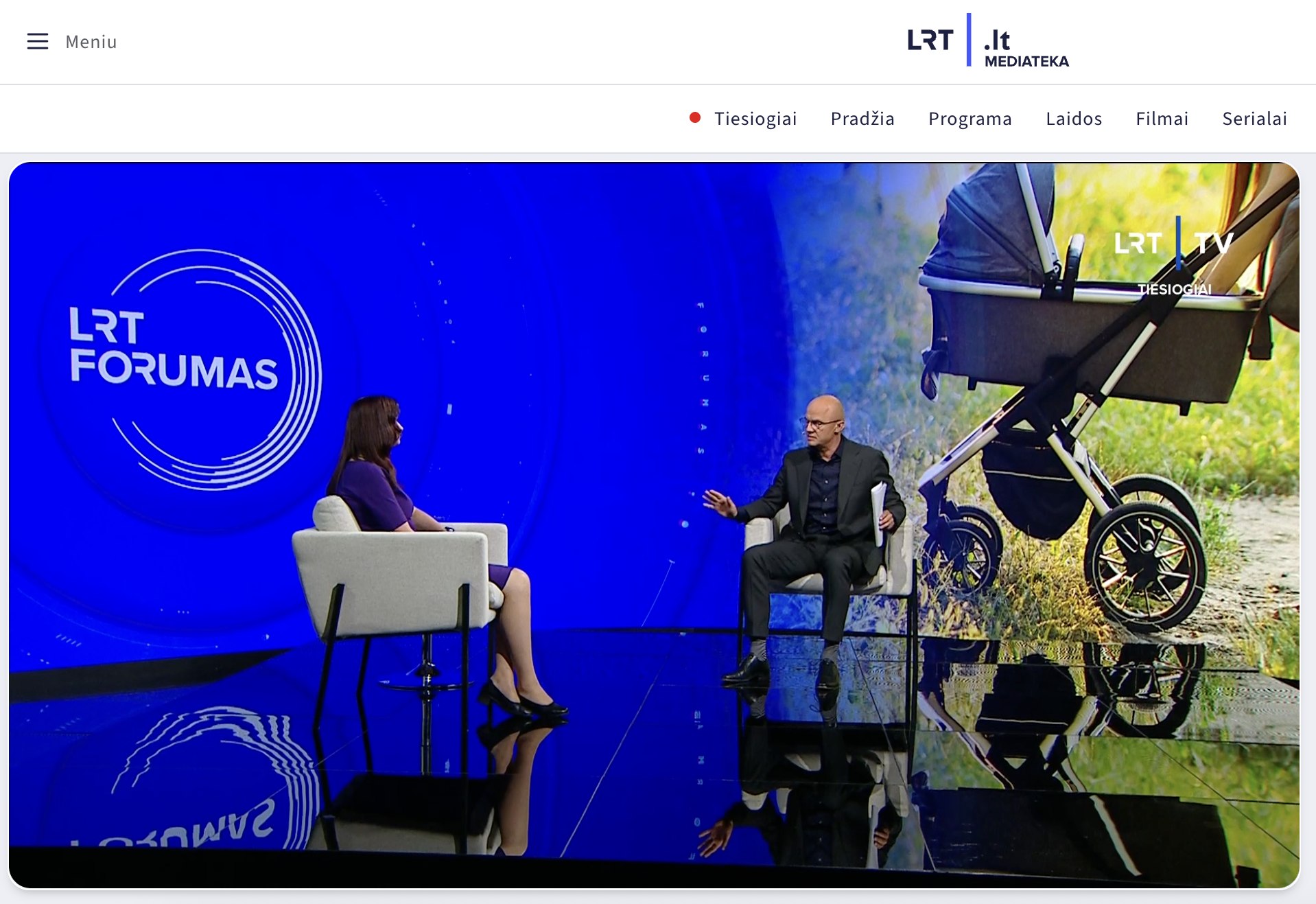Navigate to Pradžia

[x=862, y=119]
